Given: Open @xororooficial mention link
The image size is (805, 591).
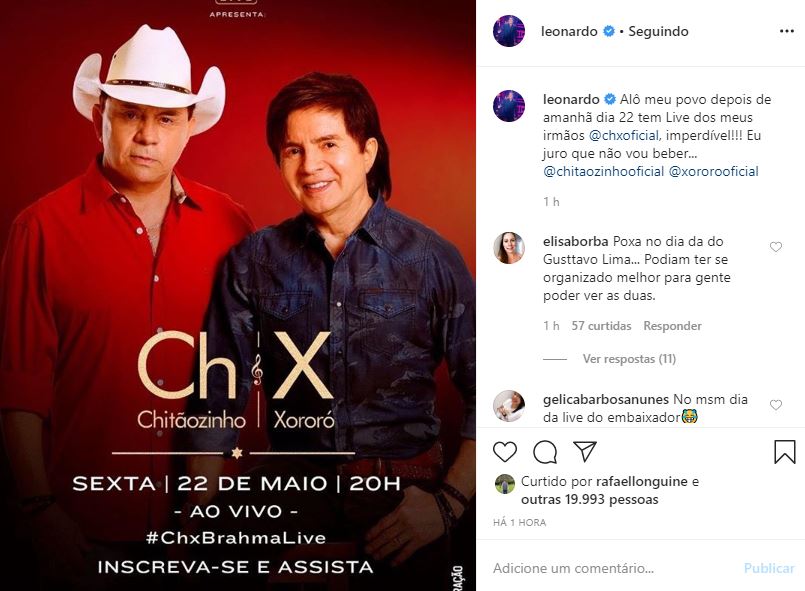Looking at the screenshot, I should (x=713, y=171).
